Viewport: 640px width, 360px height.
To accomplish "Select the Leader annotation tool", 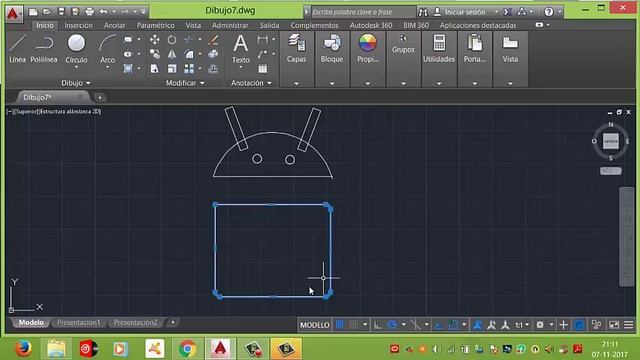I will point(262,54).
